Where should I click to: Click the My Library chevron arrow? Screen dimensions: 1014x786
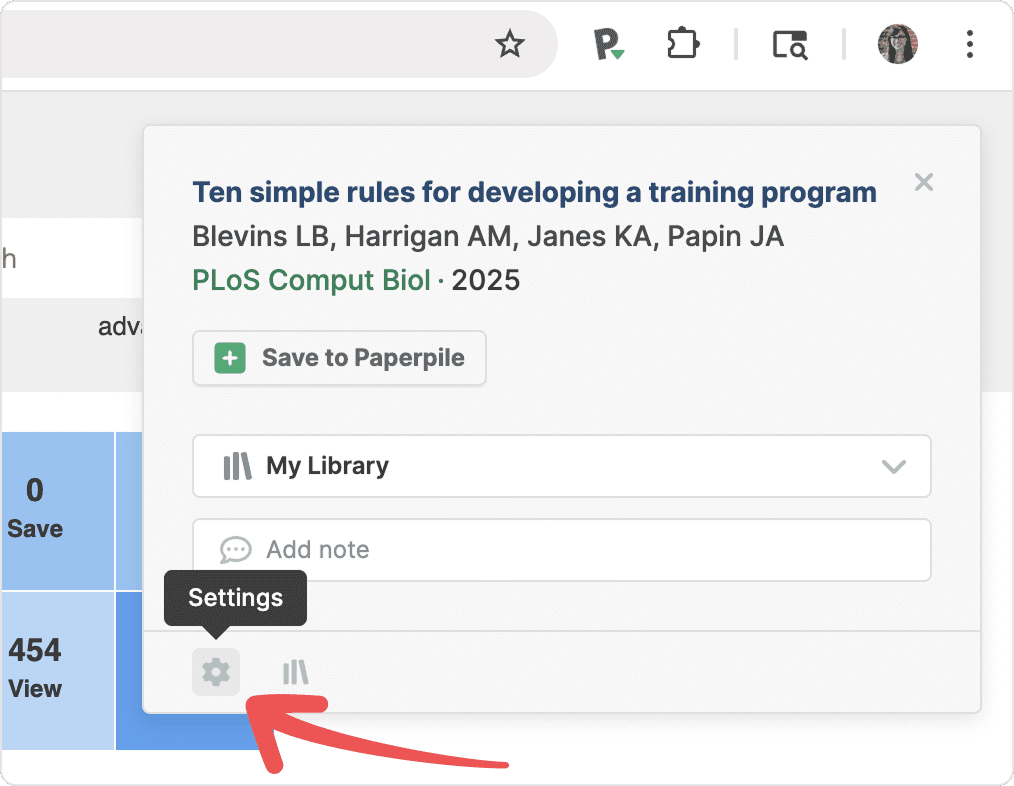coord(893,467)
